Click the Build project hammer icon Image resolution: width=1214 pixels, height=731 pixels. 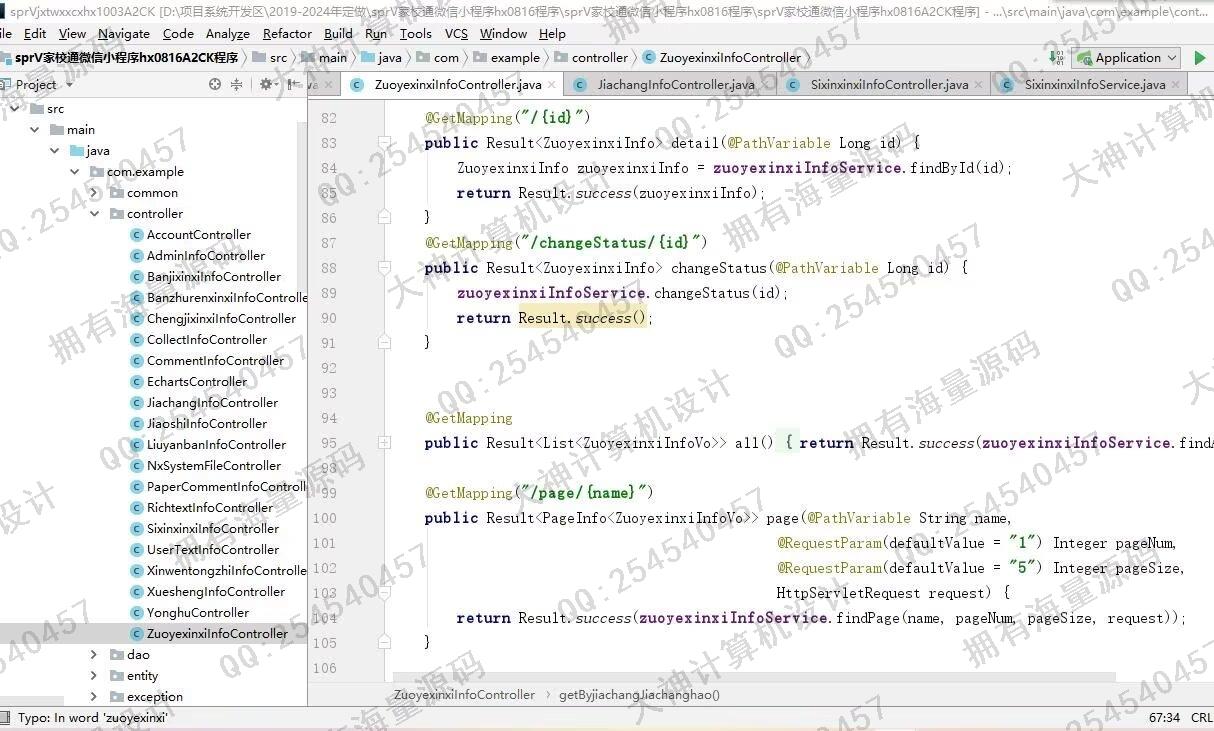coord(1059,58)
